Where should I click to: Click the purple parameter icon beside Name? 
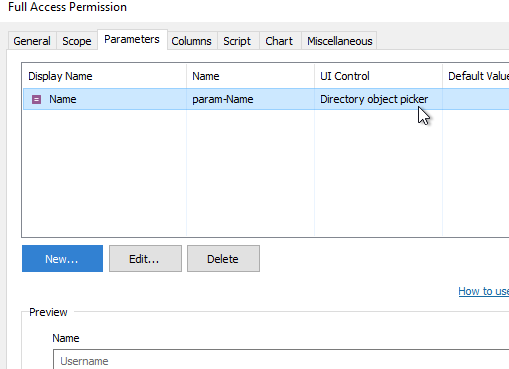tap(36, 99)
